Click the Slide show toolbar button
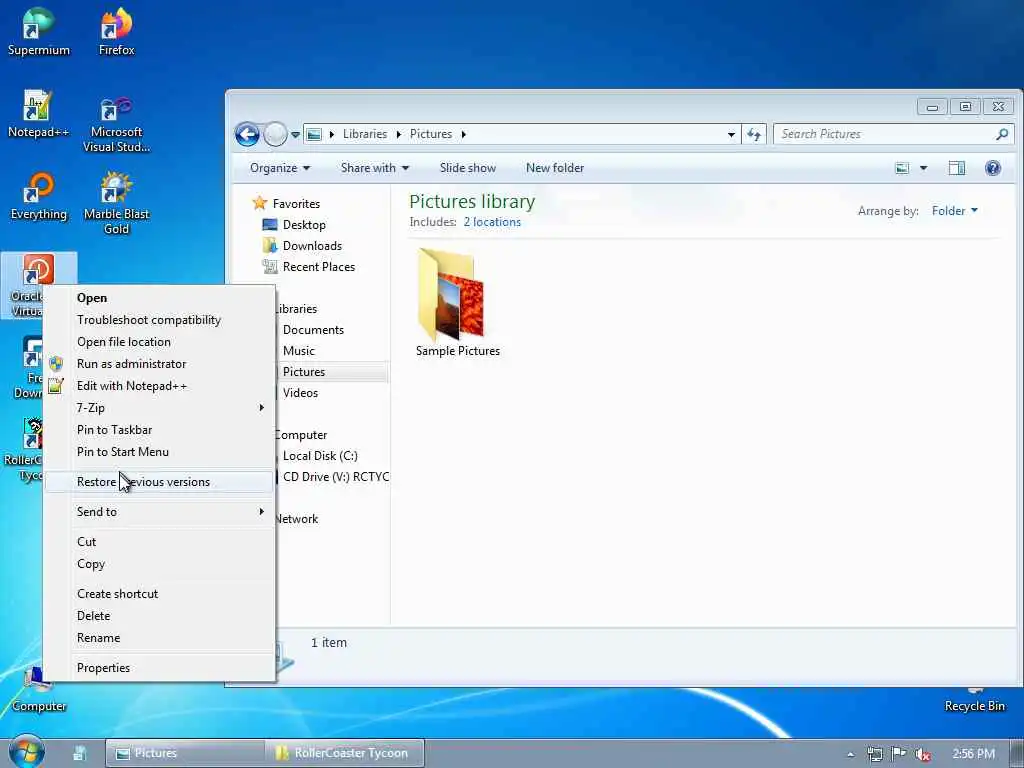The width and height of the screenshot is (1024, 768). tap(468, 168)
